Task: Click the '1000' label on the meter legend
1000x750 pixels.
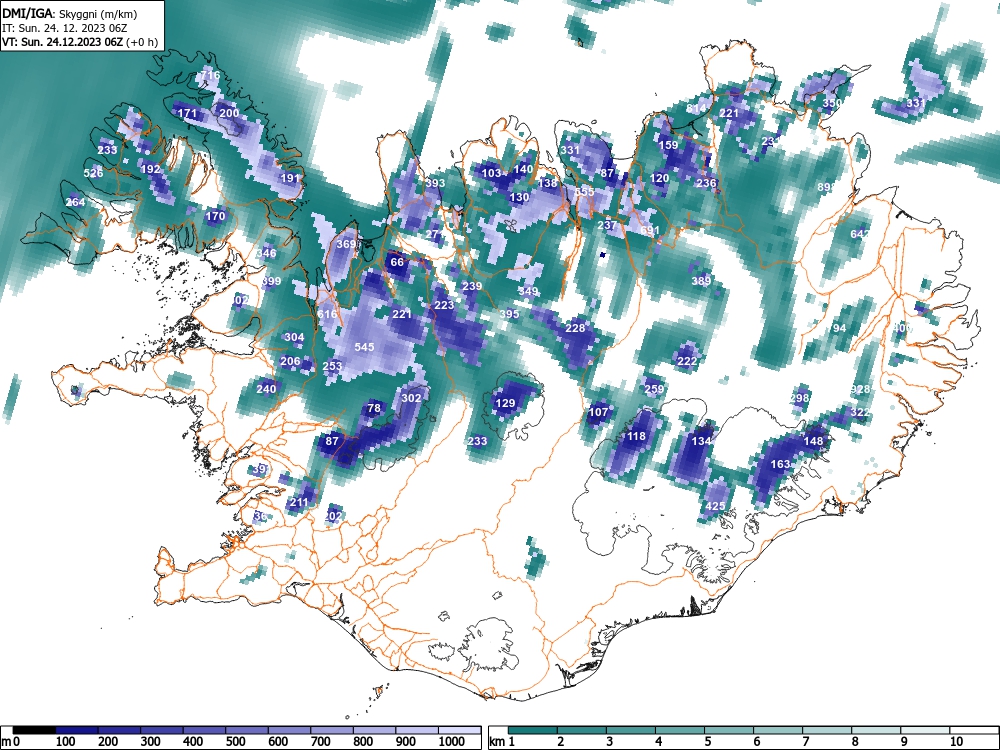Action: pyautogui.click(x=452, y=742)
